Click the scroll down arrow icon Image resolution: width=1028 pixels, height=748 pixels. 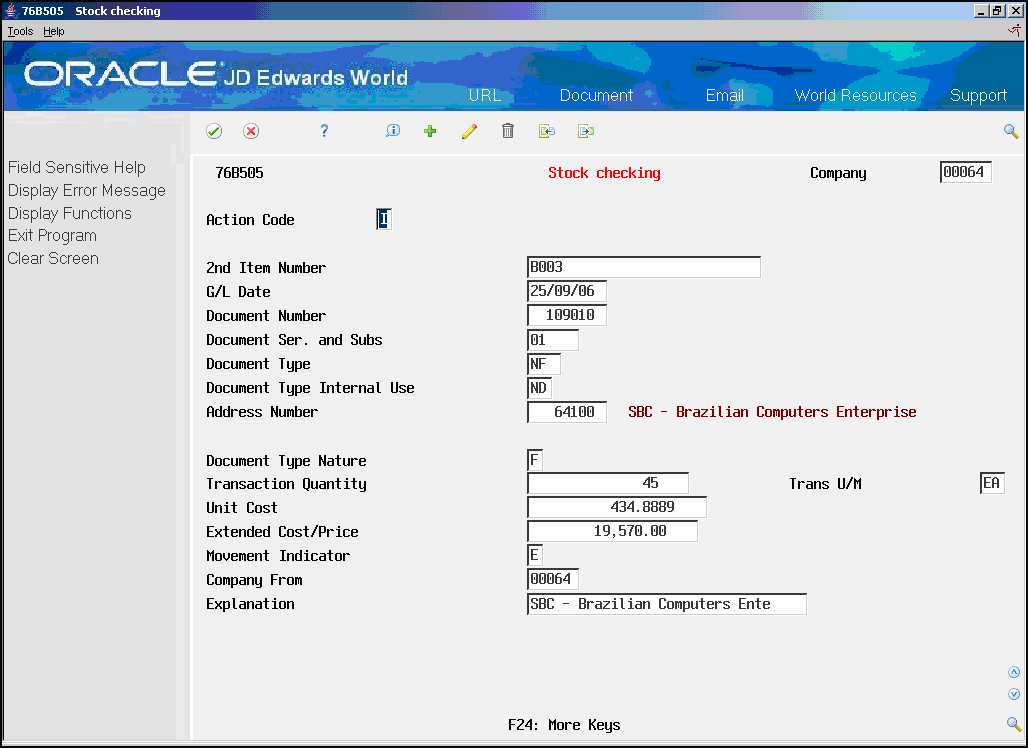(1014, 694)
